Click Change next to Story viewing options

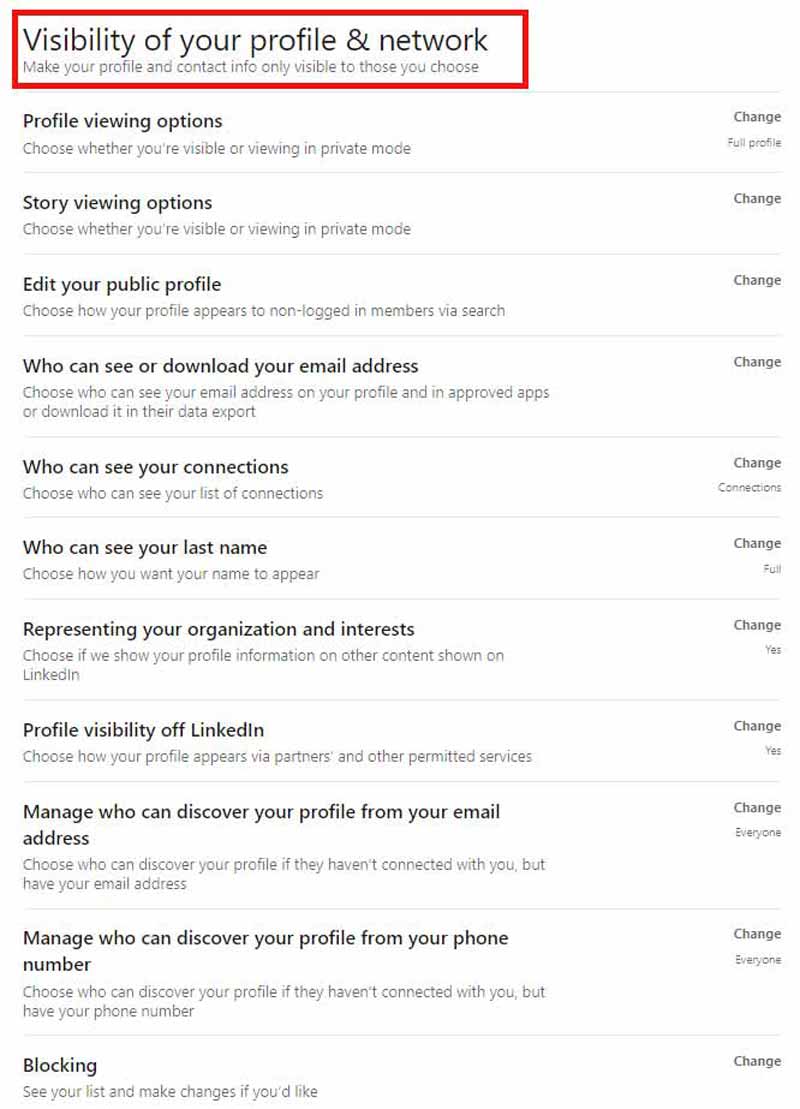(756, 199)
